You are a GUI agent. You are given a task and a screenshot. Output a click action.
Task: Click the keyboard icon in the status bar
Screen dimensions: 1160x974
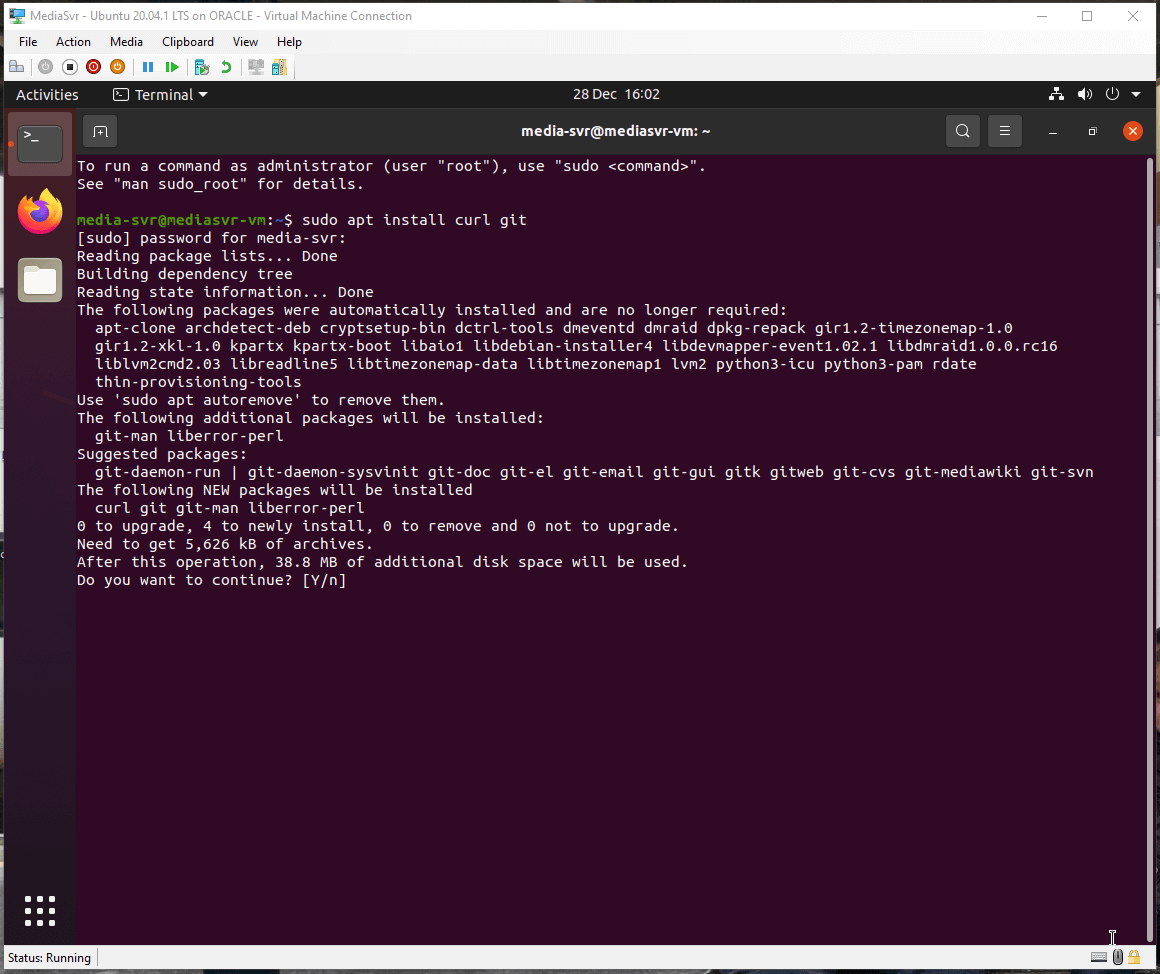pyautogui.click(x=1099, y=958)
